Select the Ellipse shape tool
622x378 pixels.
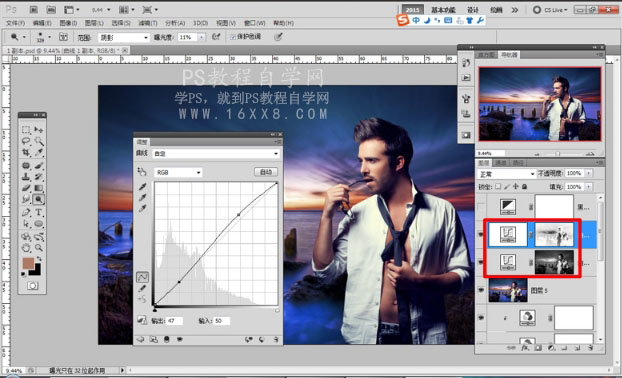(38, 224)
